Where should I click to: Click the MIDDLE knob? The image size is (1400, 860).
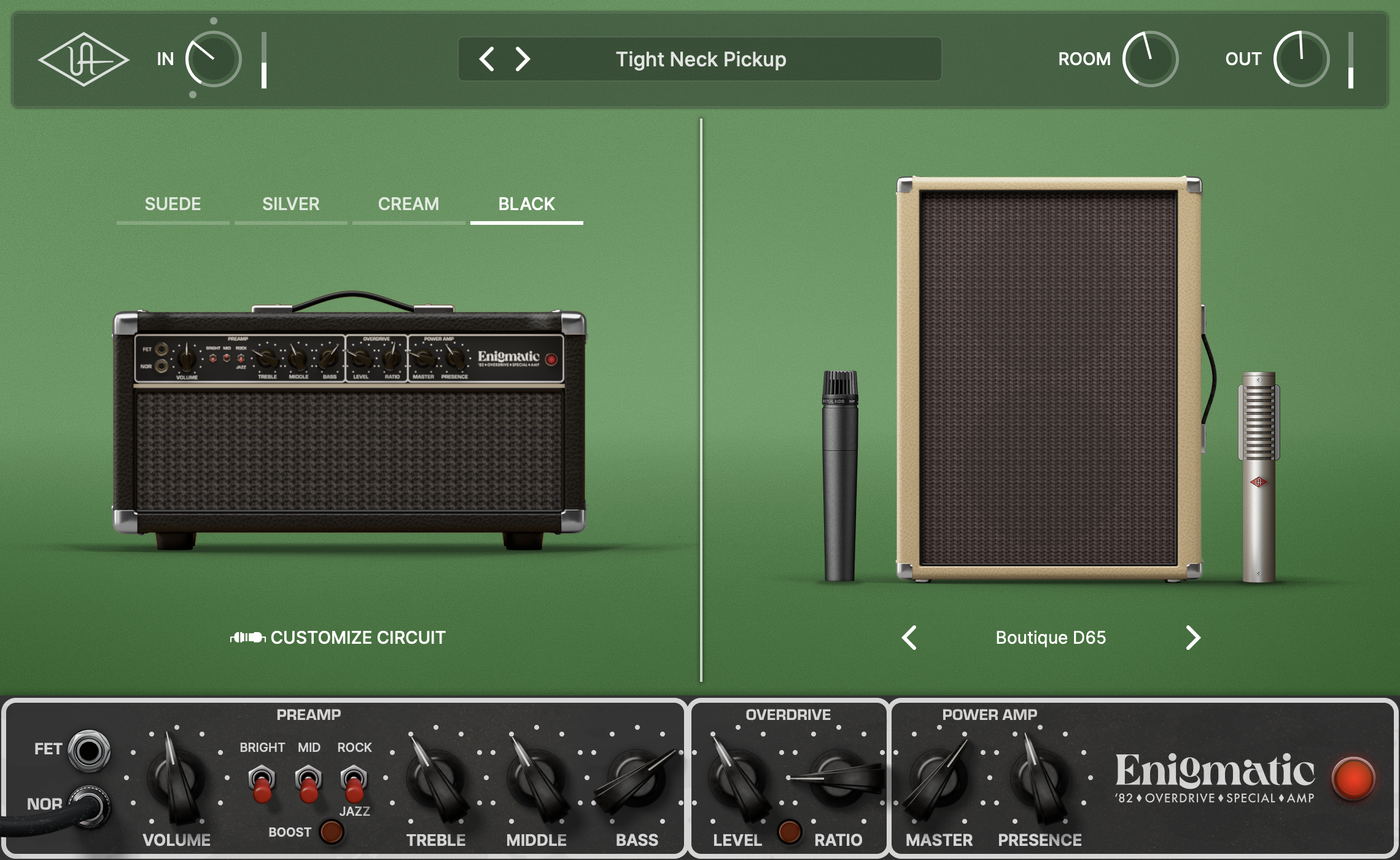(537, 777)
